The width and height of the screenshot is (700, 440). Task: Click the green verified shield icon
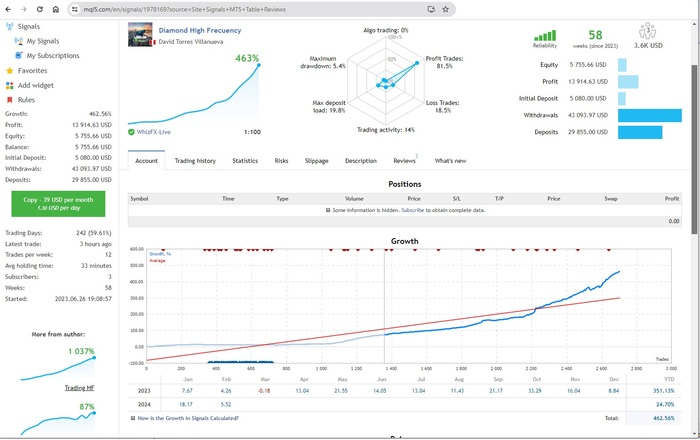pos(131,132)
